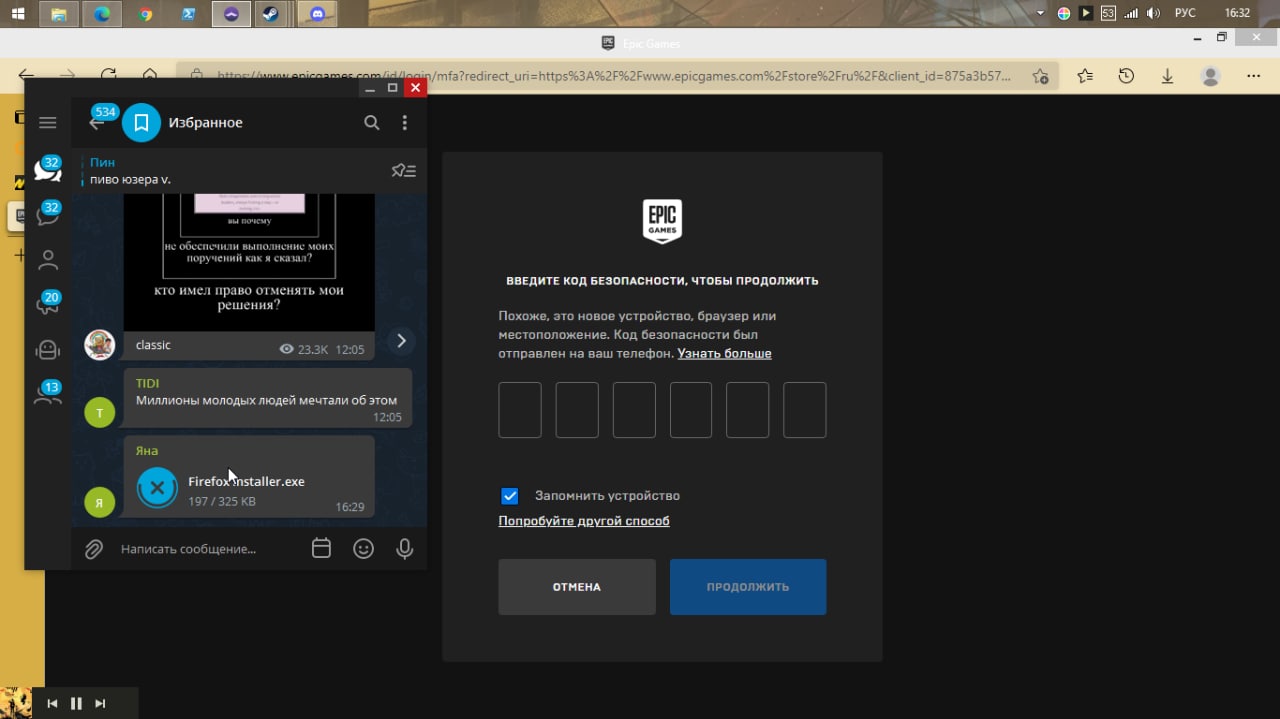The width and height of the screenshot is (1280, 719).
Task: Cancel the Firefox Installer.exe download
Action: pyautogui.click(x=157, y=488)
